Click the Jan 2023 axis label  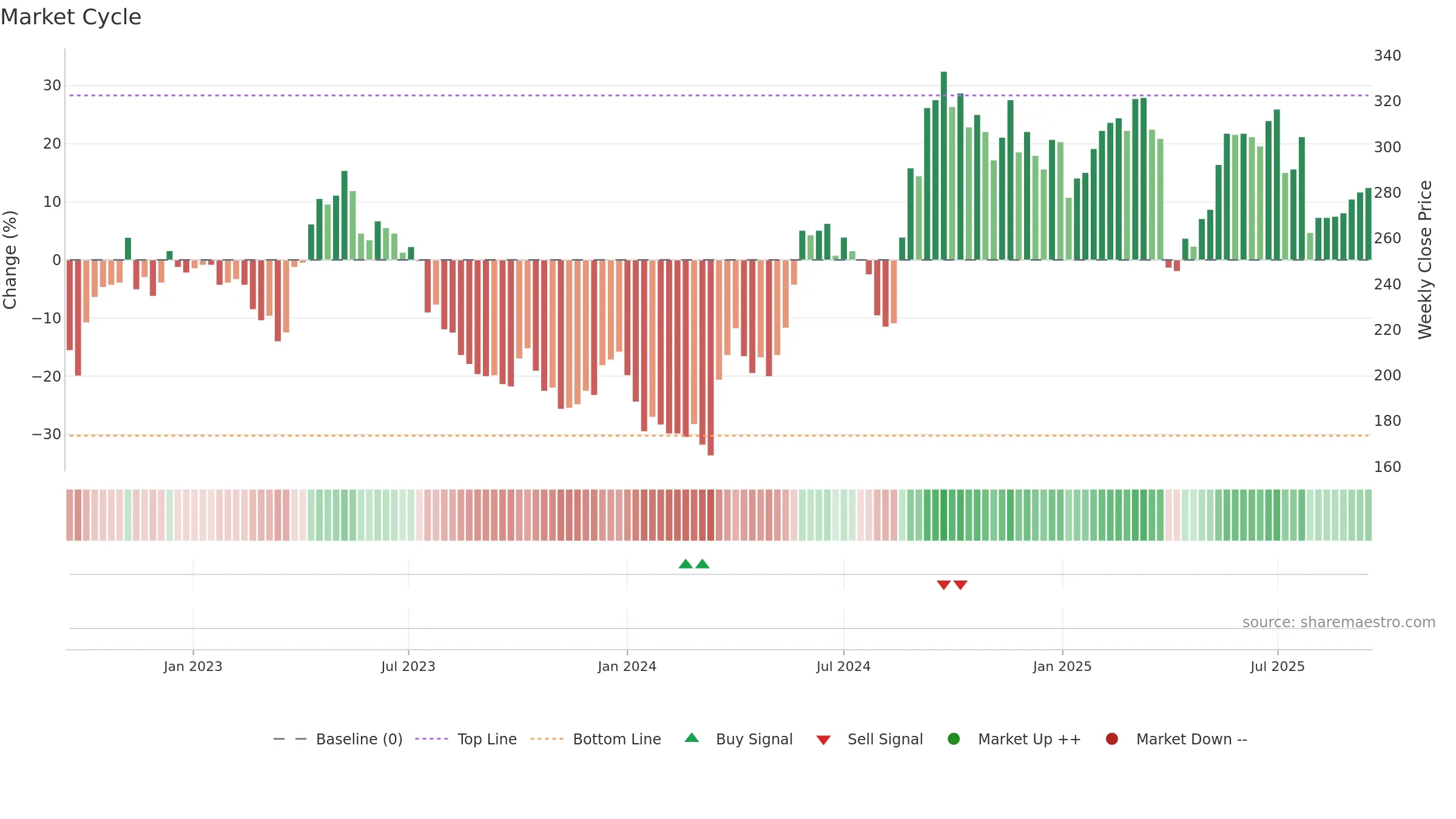click(193, 666)
